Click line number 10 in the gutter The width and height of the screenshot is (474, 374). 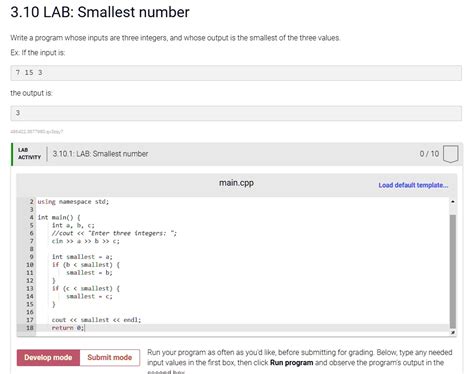click(x=30, y=265)
